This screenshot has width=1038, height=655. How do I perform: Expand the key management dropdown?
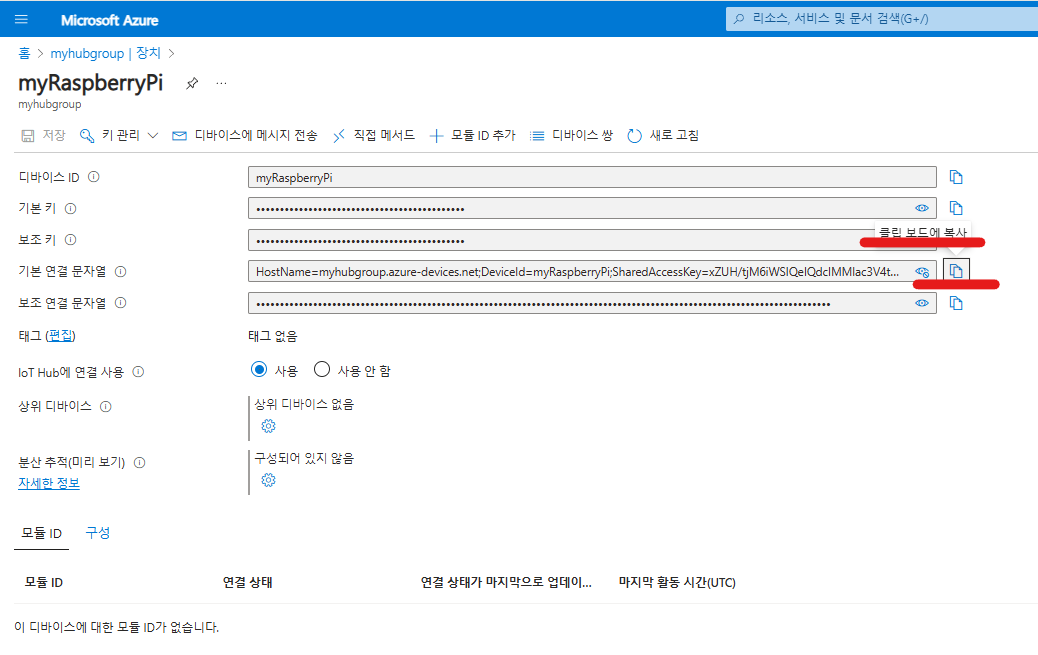[x=119, y=136]
